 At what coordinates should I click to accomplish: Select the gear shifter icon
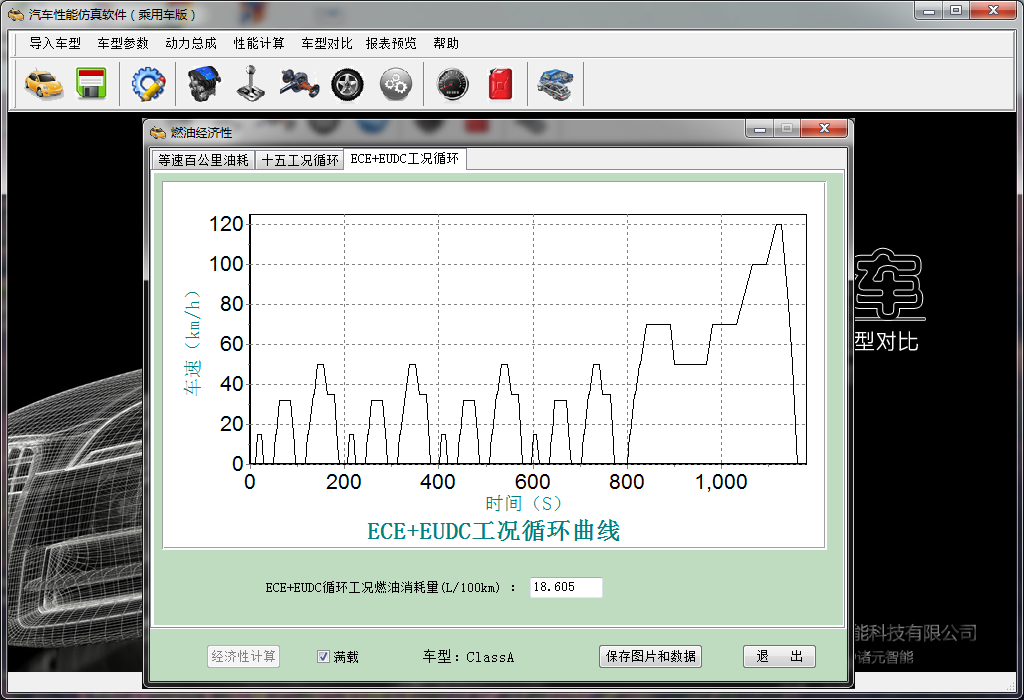(251, 84)
